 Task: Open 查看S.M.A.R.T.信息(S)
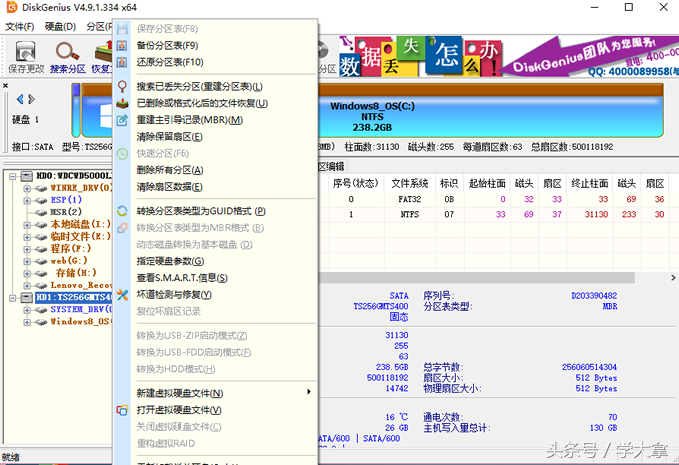(216, 278)
